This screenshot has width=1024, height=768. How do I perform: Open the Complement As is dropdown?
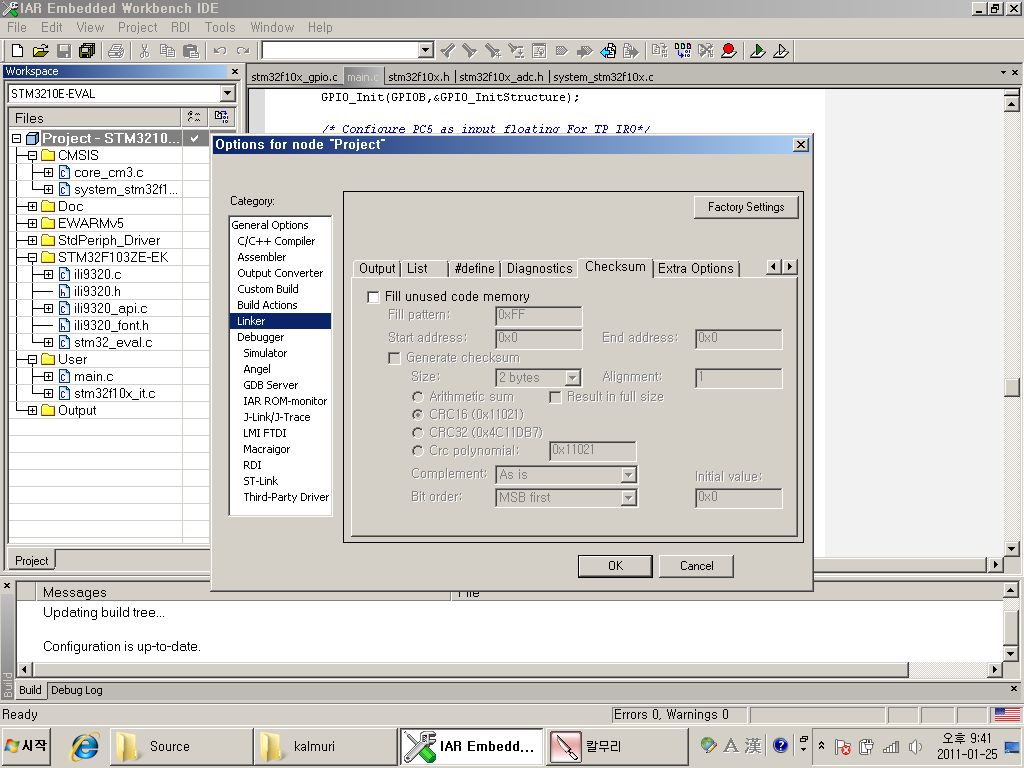coord(628,475)
